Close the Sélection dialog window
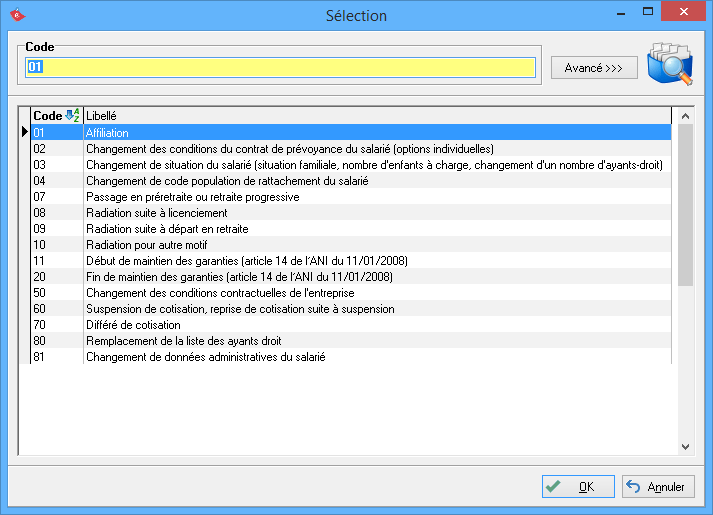 (x=685, y=14)
